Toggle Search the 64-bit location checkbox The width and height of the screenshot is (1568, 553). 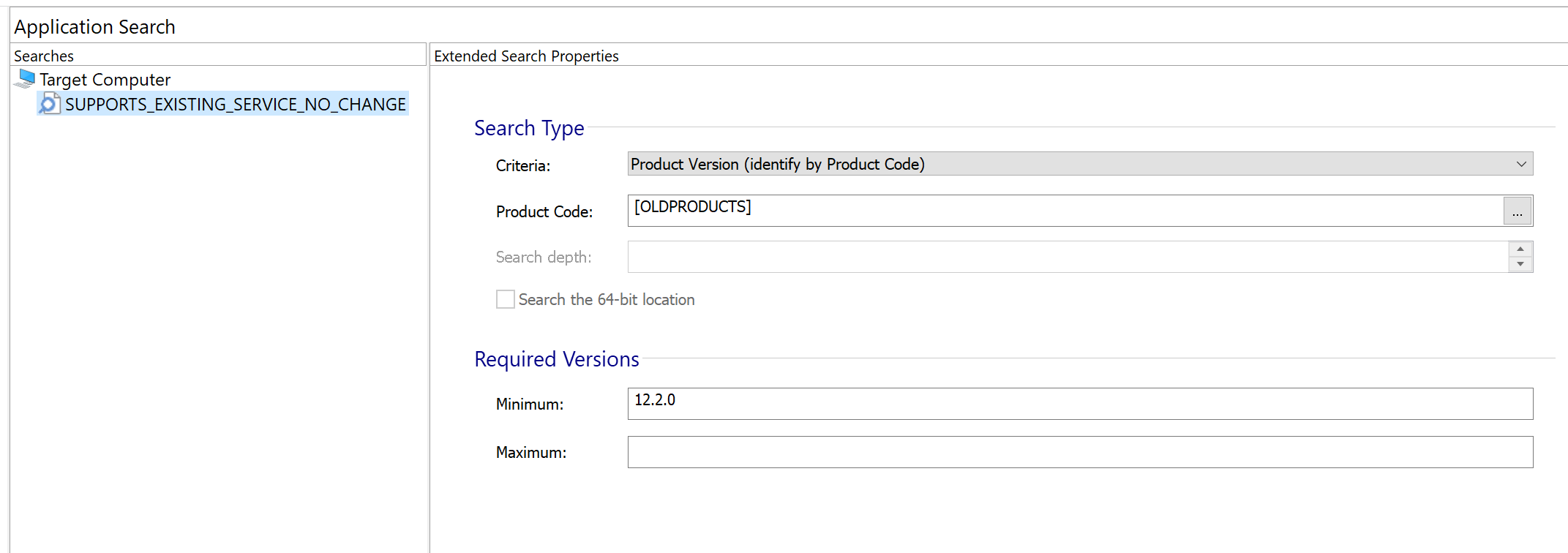tap(506, 299)
